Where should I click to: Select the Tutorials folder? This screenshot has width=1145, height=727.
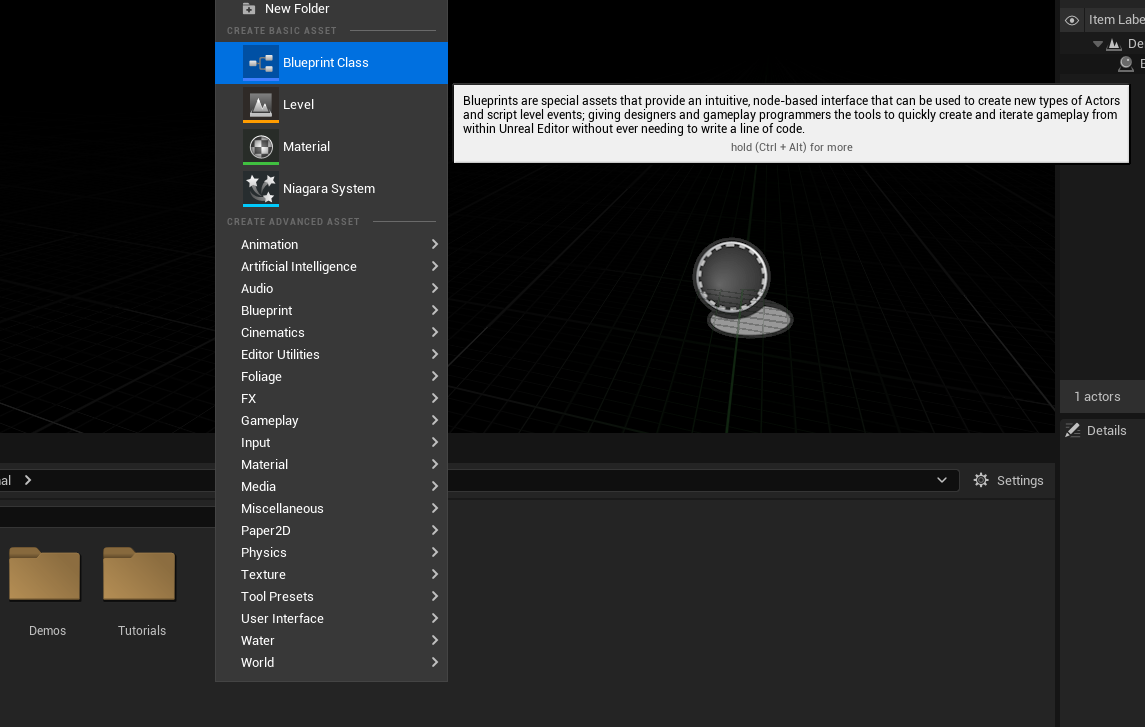click(140, 577)
